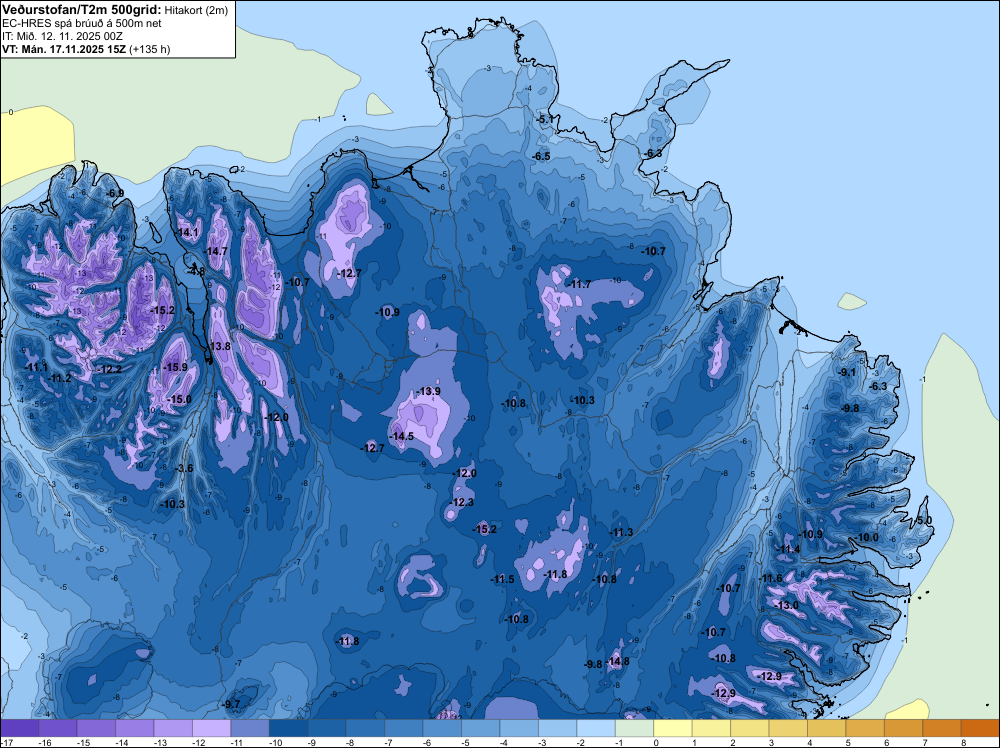Click the color scale label "-17"

[6, 742]
